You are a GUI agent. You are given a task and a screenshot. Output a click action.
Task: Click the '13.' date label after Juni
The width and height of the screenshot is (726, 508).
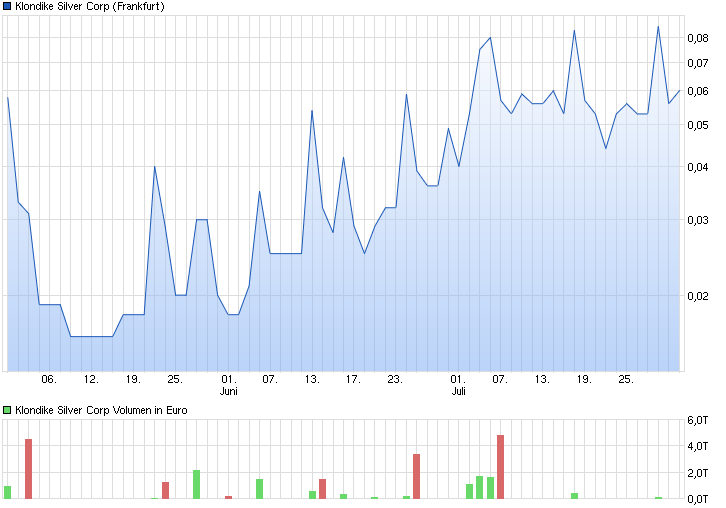[x=312, y=379]
